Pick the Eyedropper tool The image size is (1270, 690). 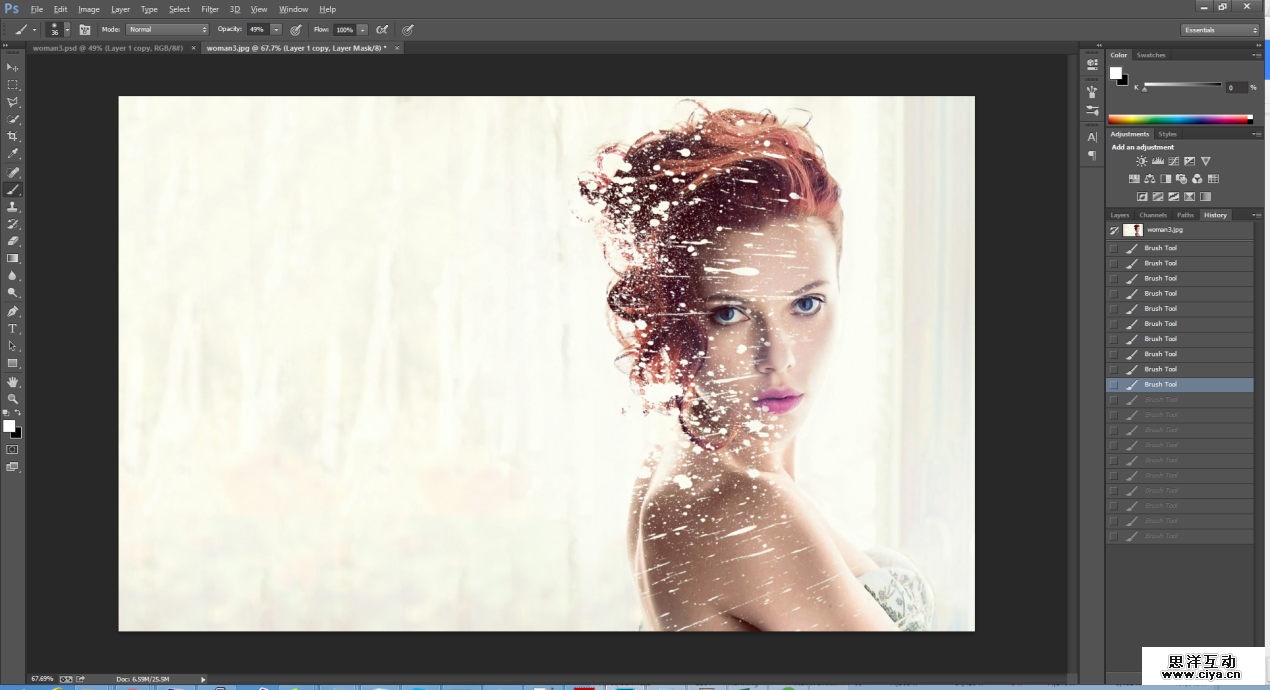pos(13,153)
